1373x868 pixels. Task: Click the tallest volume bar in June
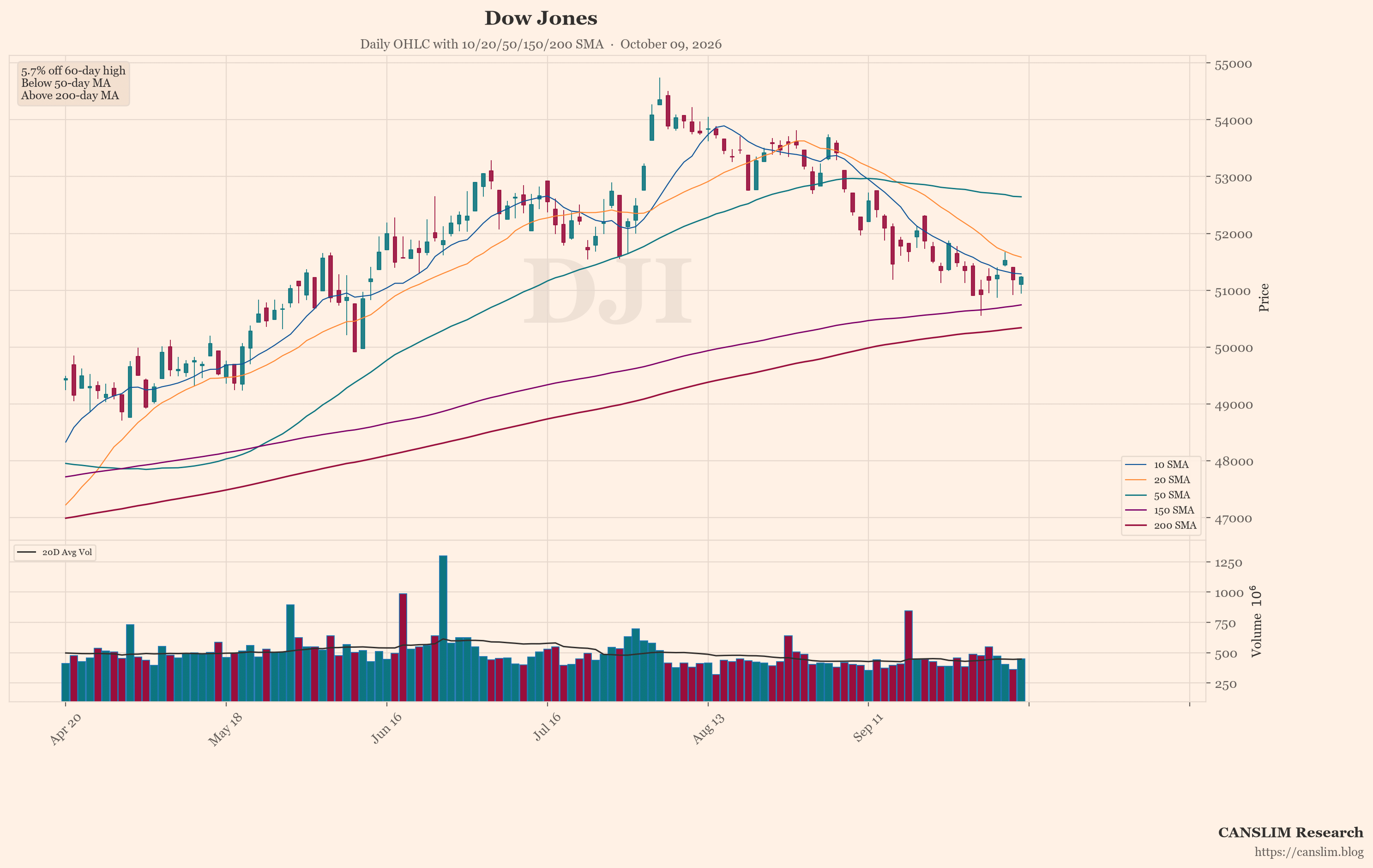(443, 628)
